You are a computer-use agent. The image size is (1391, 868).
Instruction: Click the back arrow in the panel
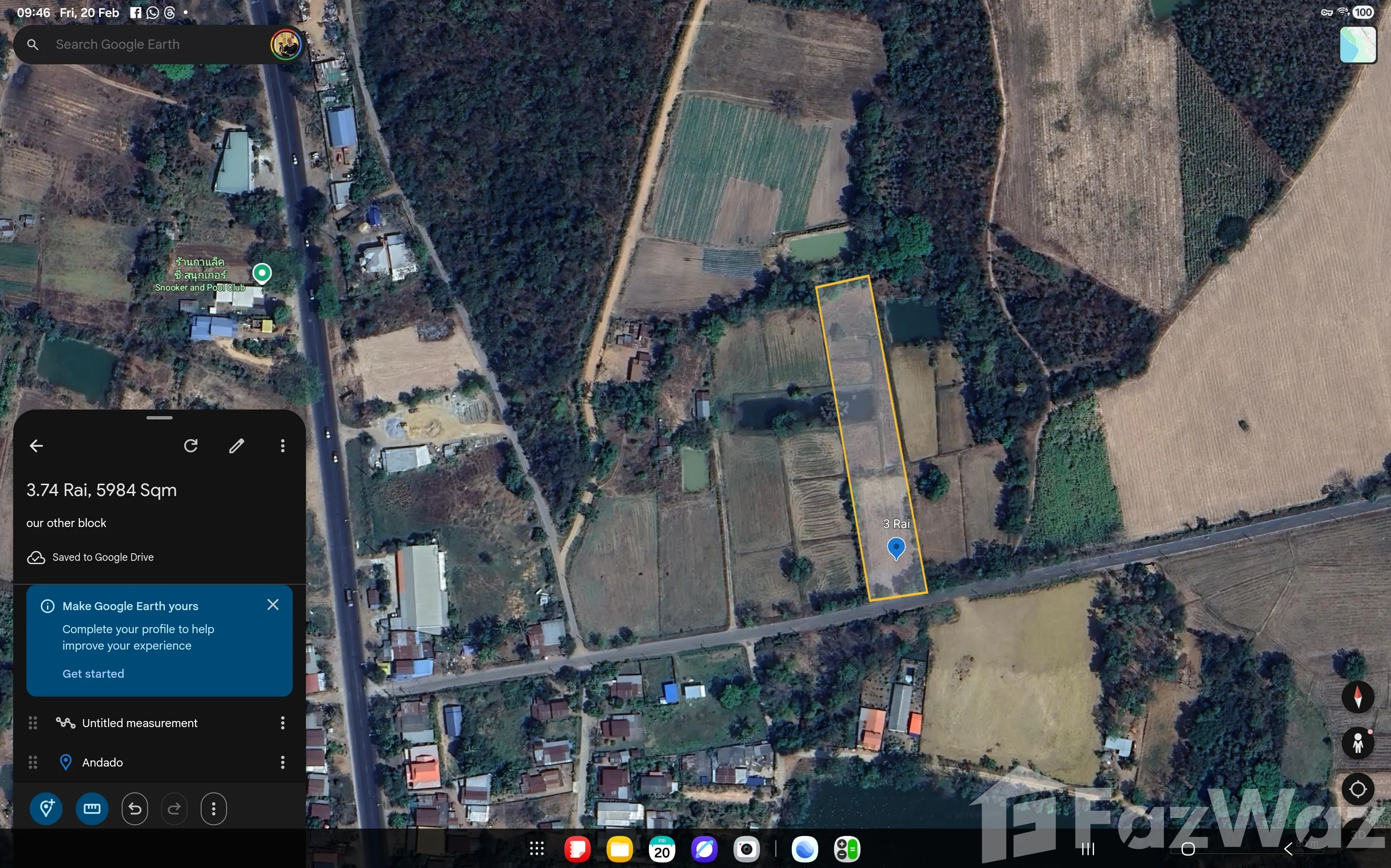[x=36, y=446]
